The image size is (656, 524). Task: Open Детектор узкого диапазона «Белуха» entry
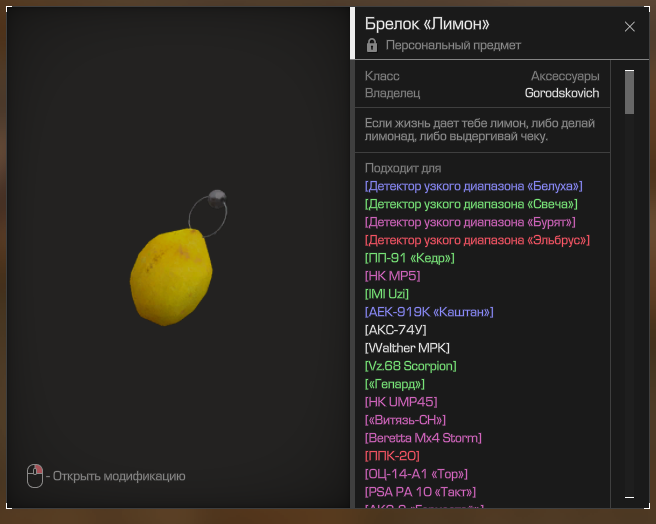click(x=473, y=186)
